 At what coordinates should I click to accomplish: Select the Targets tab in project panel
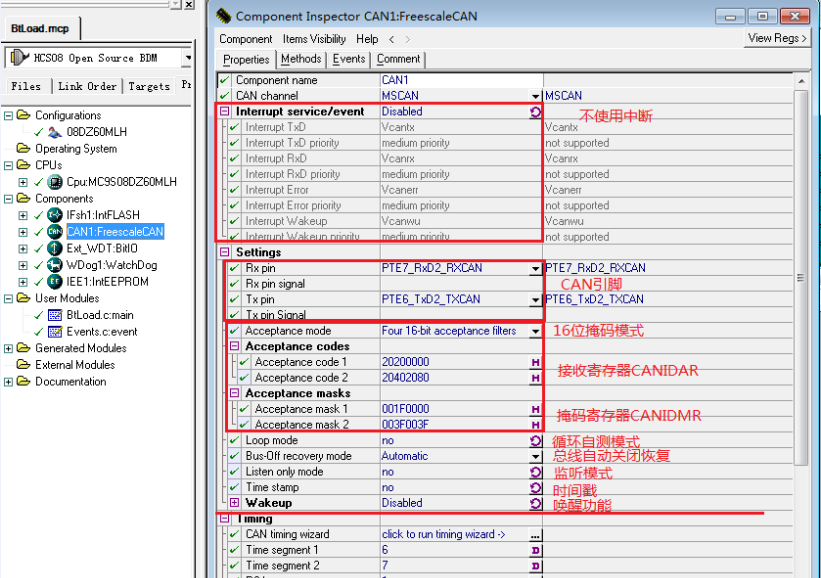149,86
